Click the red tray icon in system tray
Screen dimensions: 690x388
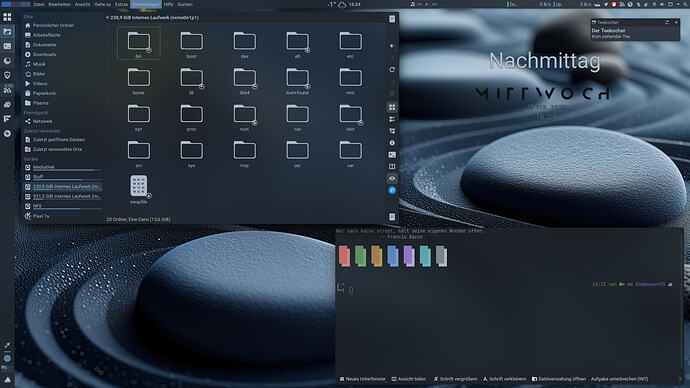614,4
